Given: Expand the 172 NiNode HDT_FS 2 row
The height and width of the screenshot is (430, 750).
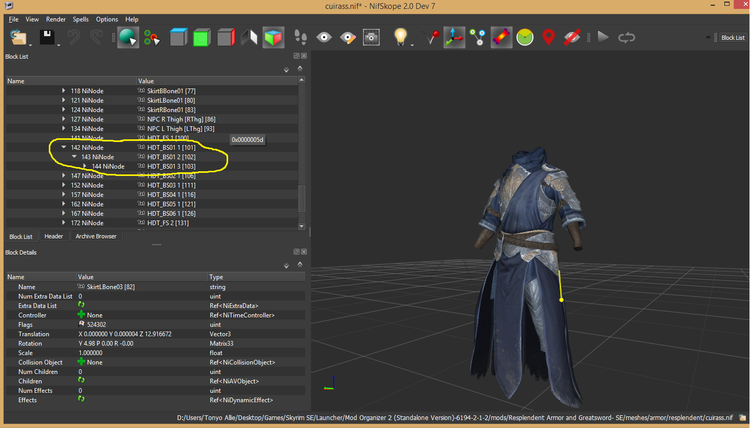Looking at the screenshot, I should (x=63, y=222).
